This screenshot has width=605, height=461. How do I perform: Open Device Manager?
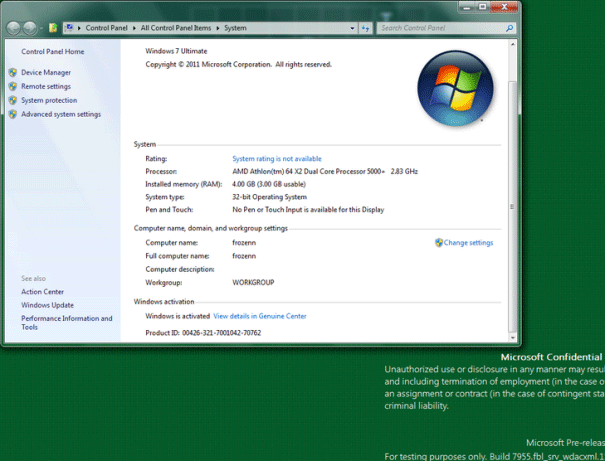46,73
